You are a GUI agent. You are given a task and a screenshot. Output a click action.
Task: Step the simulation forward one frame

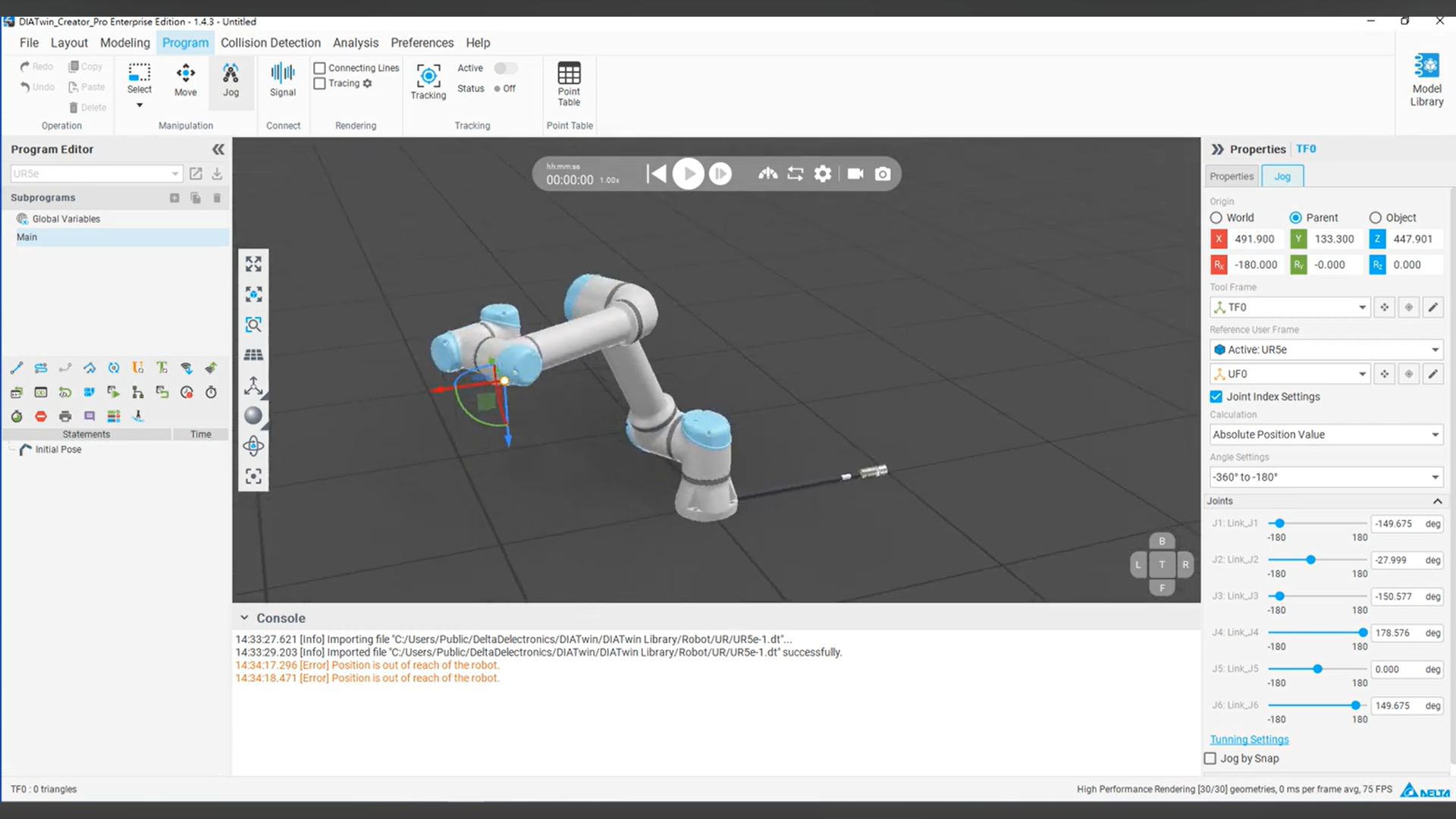point(720,174)
